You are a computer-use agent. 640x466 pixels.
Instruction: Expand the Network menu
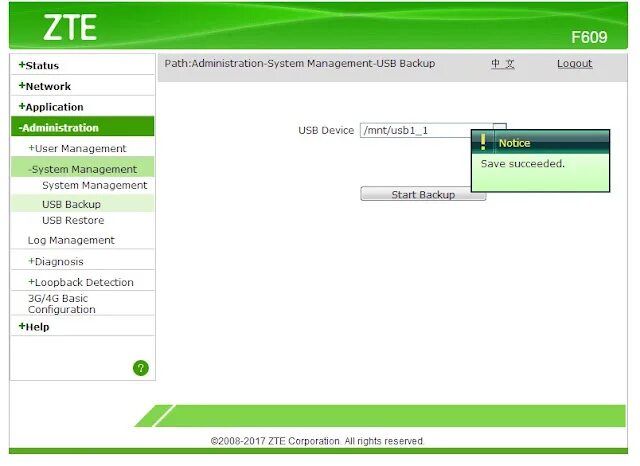coord(45,86)
